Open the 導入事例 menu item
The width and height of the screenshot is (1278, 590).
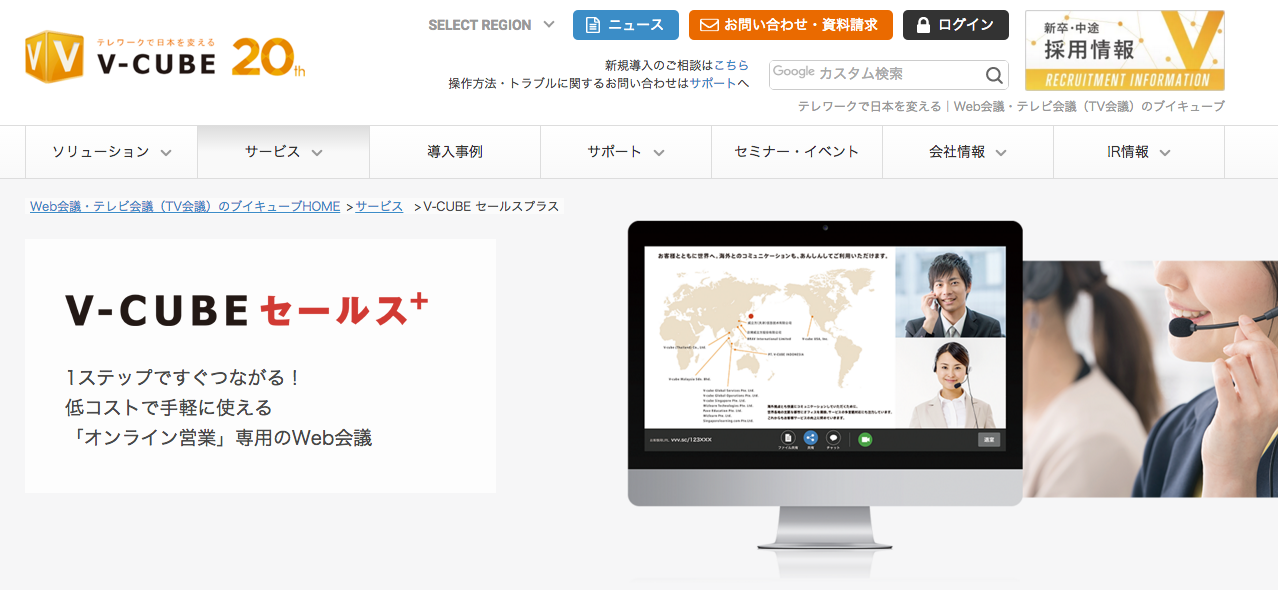[x=455, y=152]
